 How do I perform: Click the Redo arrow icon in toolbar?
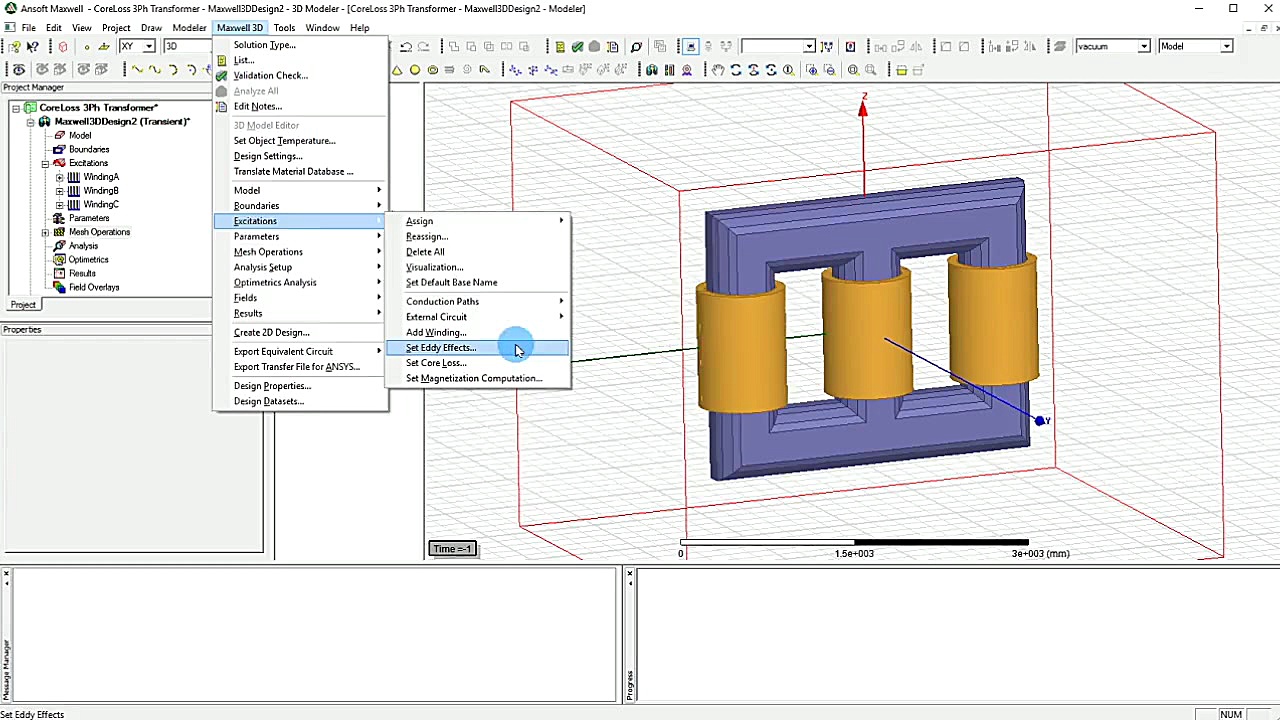coord(424,47)
